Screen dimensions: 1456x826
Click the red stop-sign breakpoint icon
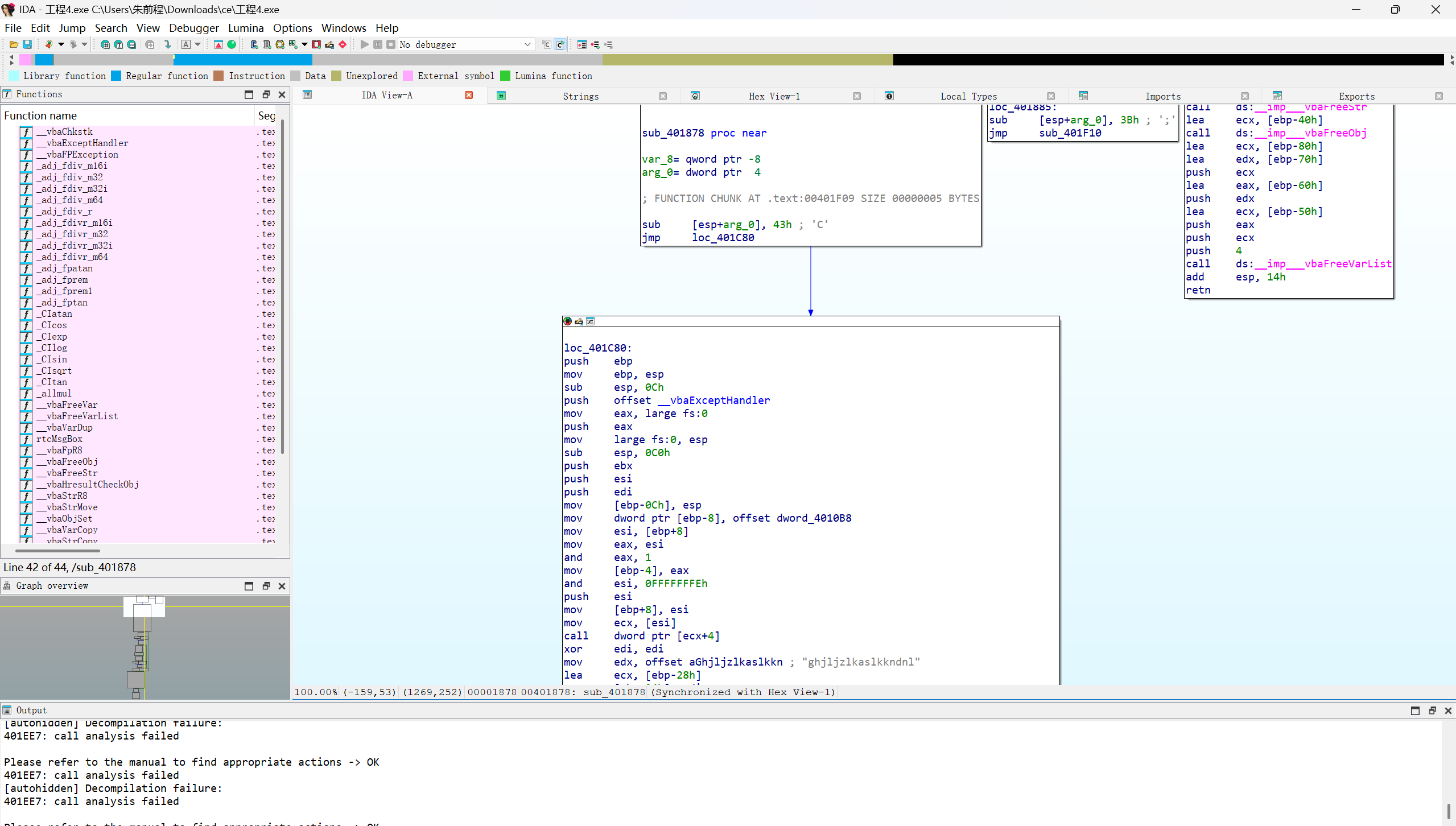point(343,44)
